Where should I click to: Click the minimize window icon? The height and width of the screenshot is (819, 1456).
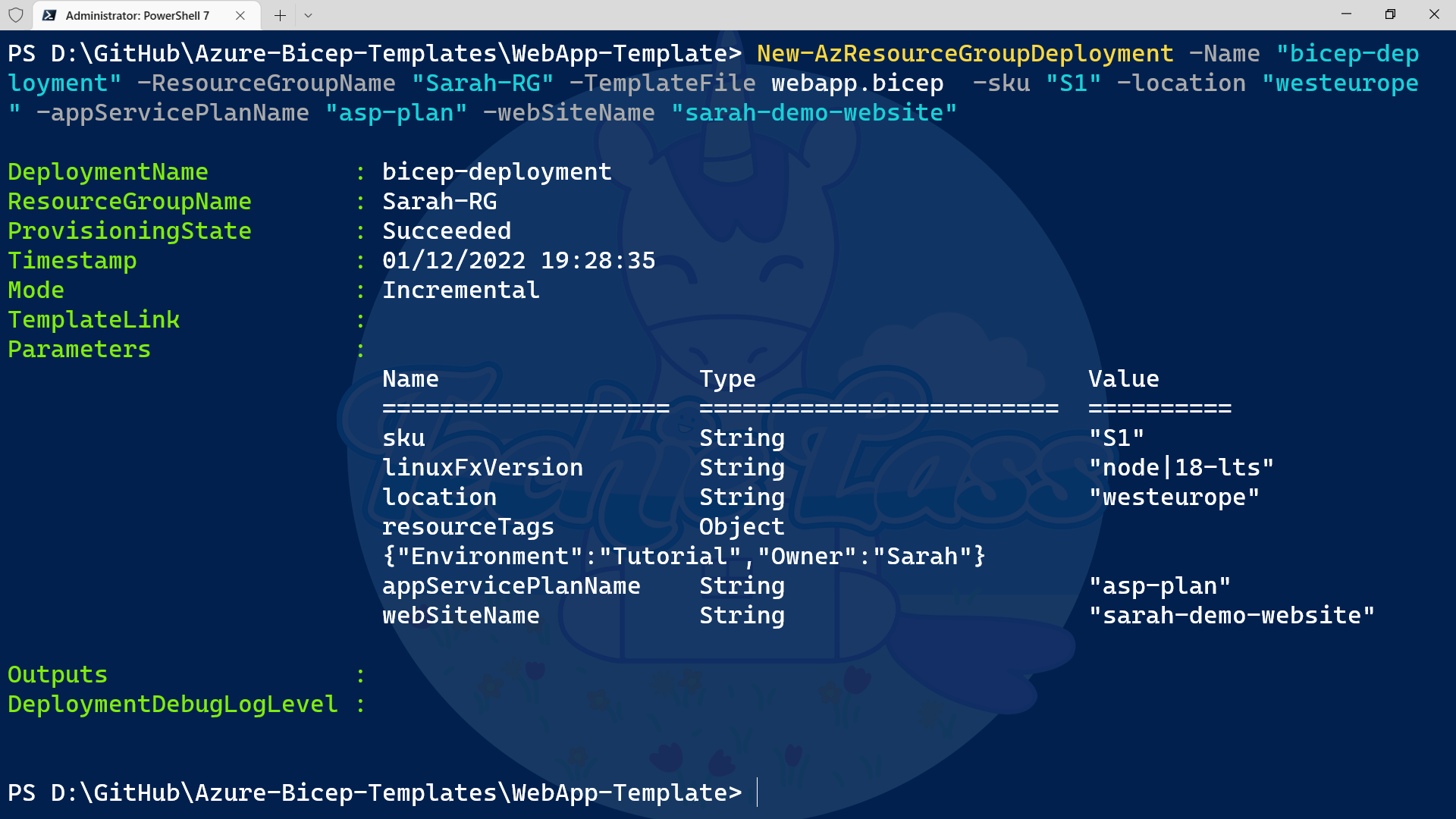click(1346, 14)
